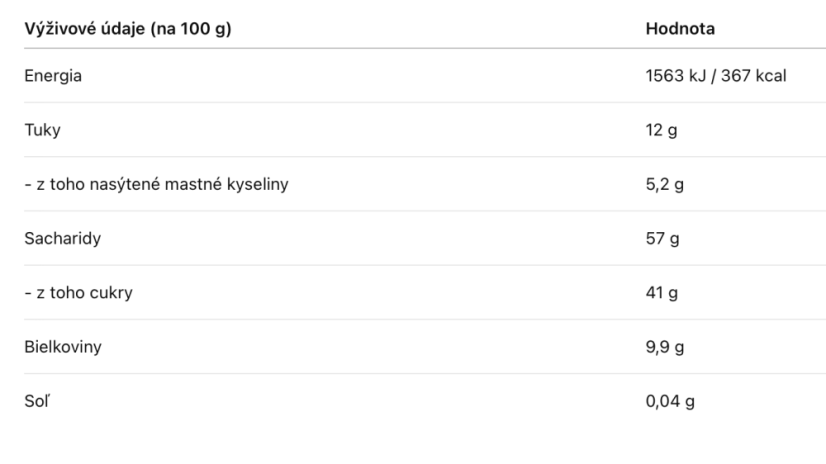Click '(na 100 g)' in the table header

click(191, 28)
